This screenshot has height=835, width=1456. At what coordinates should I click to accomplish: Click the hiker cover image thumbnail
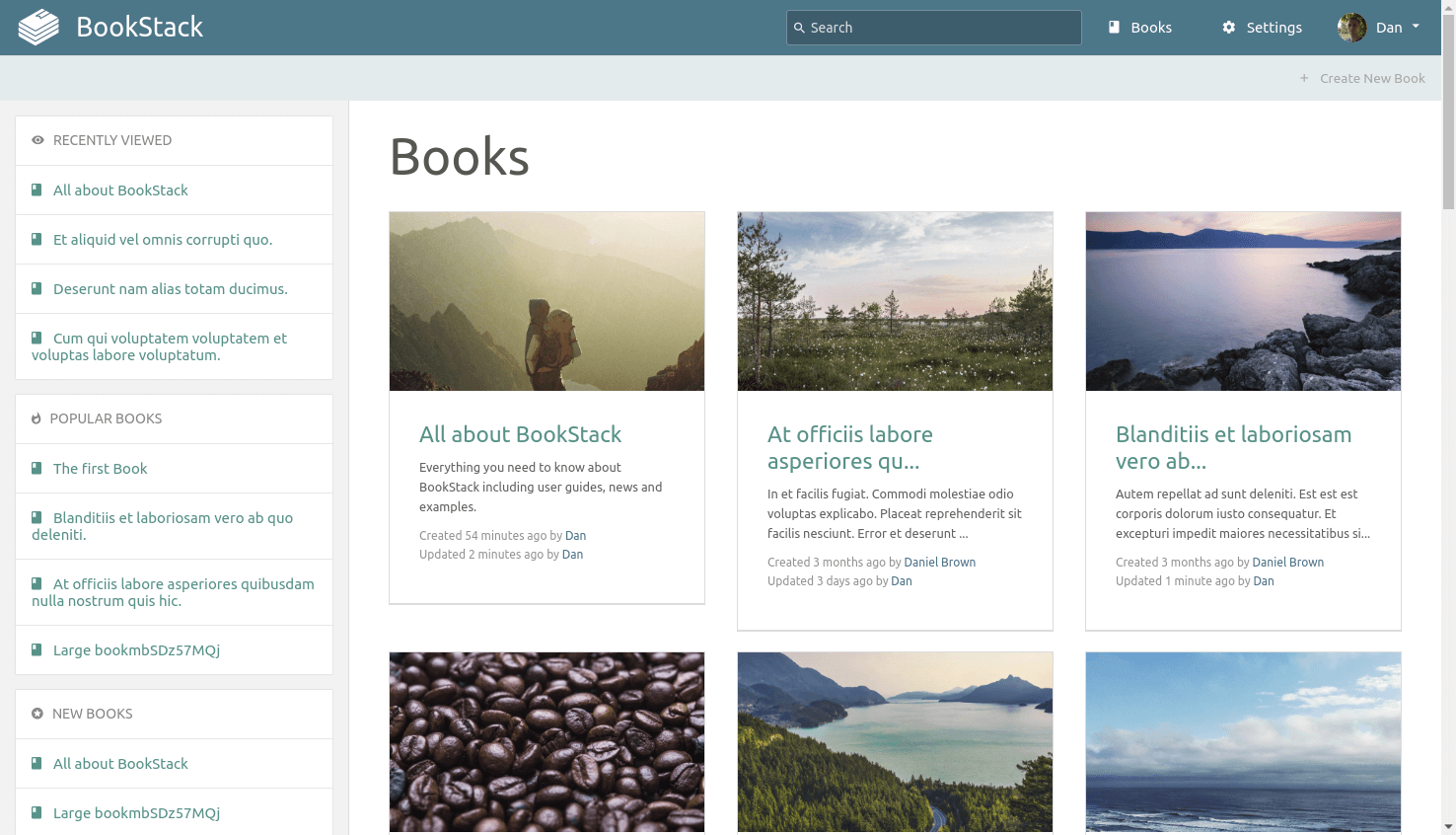[x=546, y=301]
